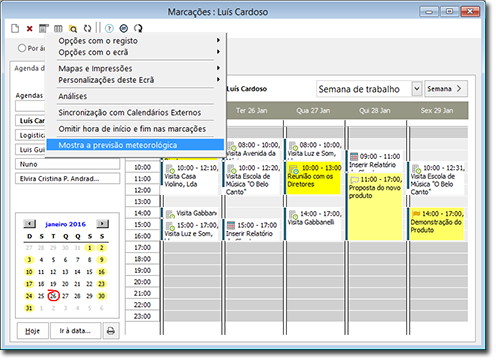Open the Semana de trabalho dropdown arrow
The width and height of the screenshot is (496, 362).
coord(417,89)
